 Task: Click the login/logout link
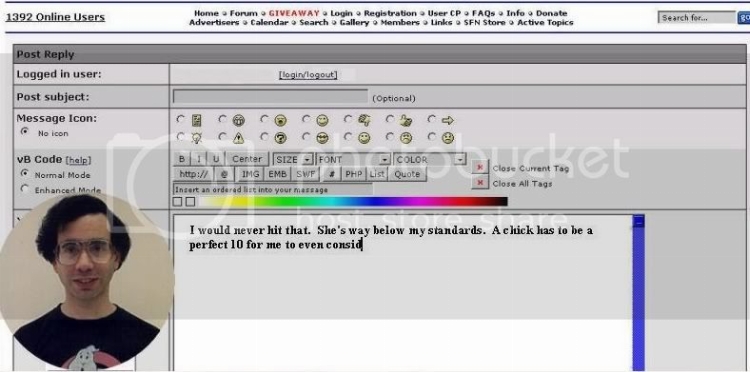coord(308,75)
